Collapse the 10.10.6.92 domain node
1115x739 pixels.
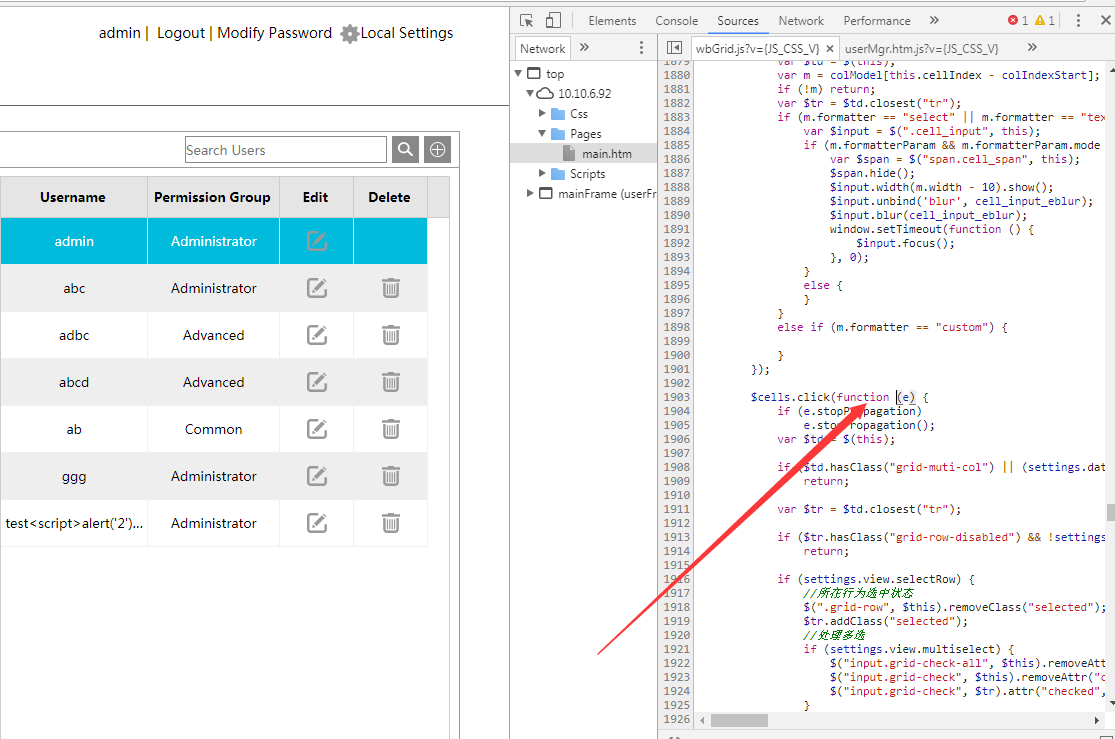[530, 93]
